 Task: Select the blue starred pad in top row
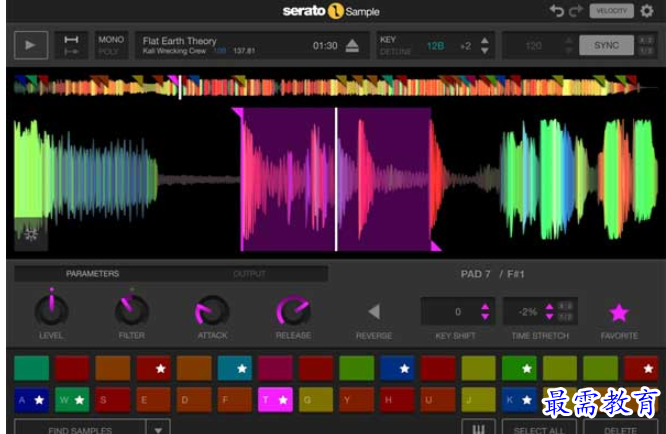[397, 368]
